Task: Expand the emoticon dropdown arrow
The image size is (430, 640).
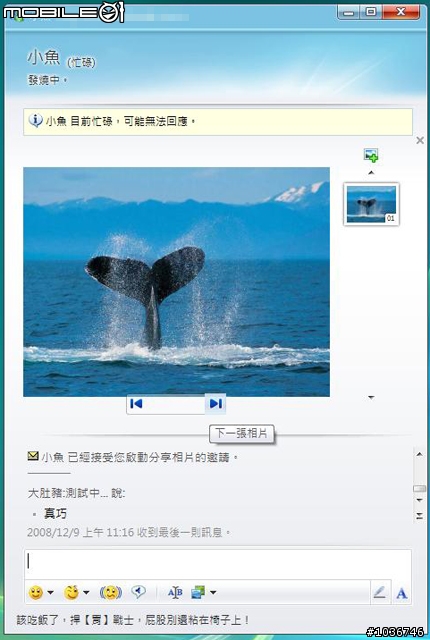Action: pyautogui.click(x=51, y=592)
